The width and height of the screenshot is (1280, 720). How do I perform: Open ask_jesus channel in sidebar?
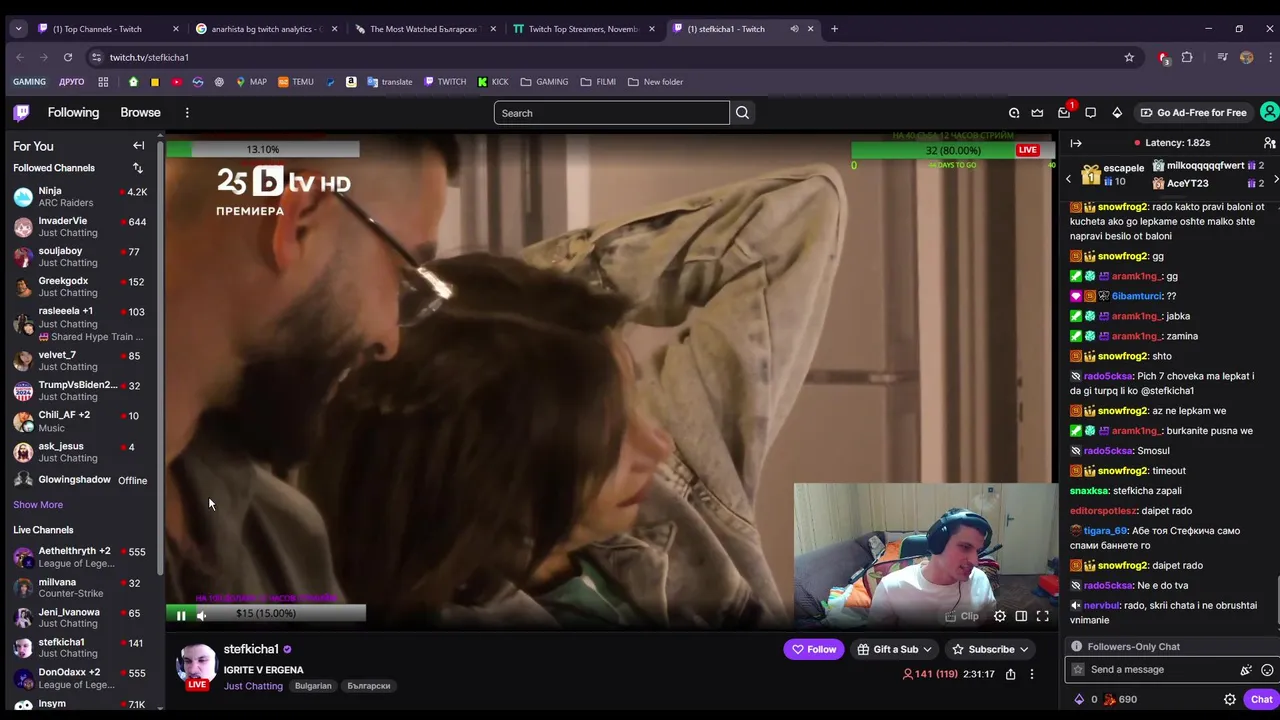coord(80,452)
